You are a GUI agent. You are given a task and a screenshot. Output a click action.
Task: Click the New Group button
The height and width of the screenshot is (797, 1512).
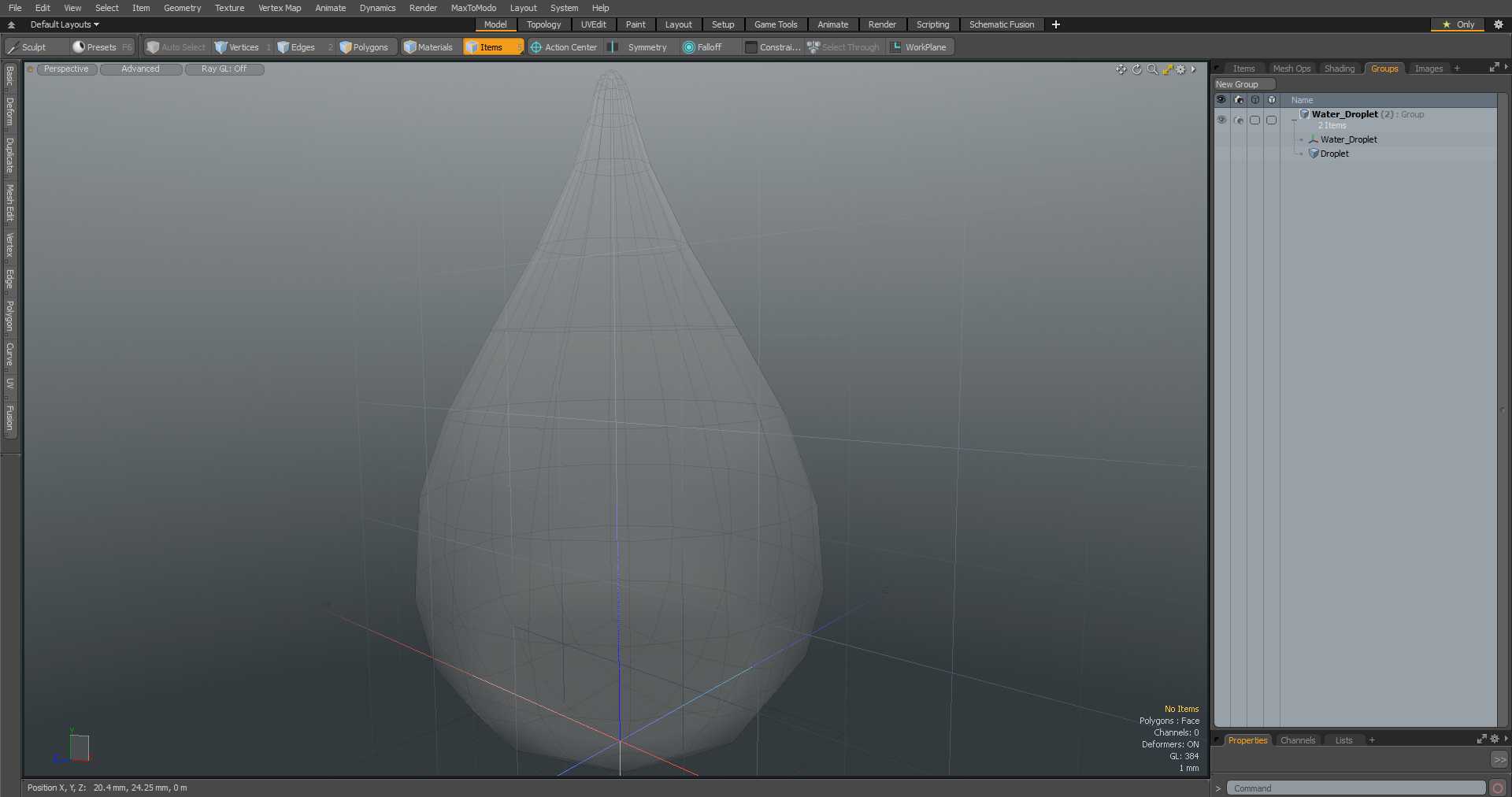1243,84
